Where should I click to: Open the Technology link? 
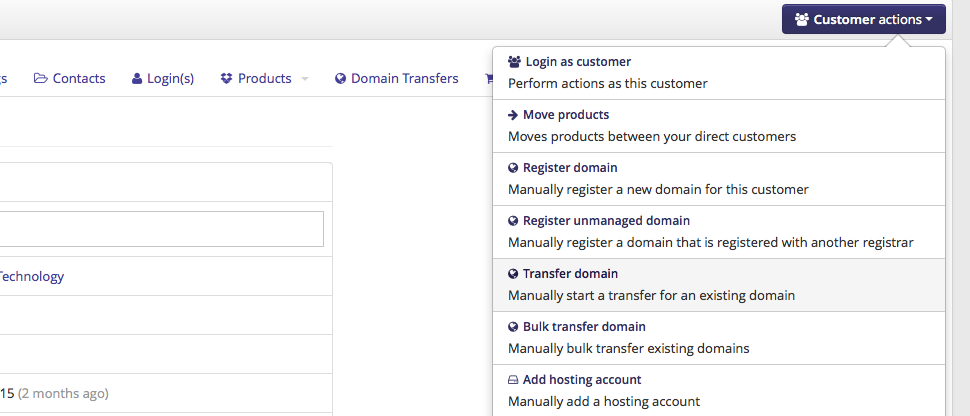click(31, 276)
